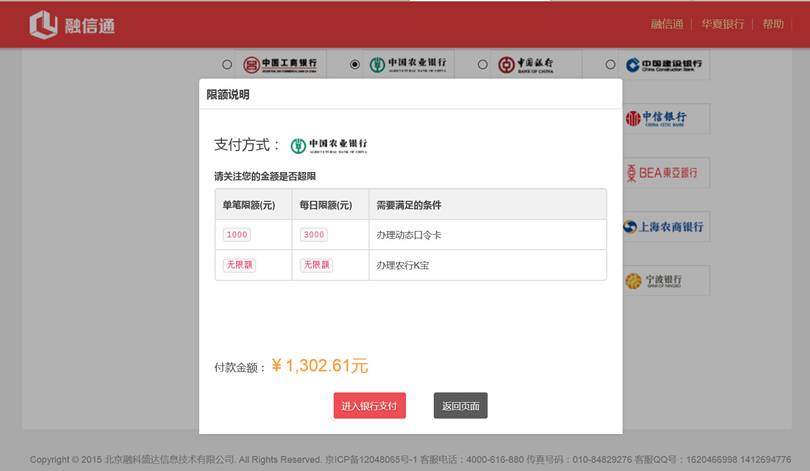Click the 中国工商银行 bank logo
The width and height of the screenshot is (810, 471).
tap(280, 65)
